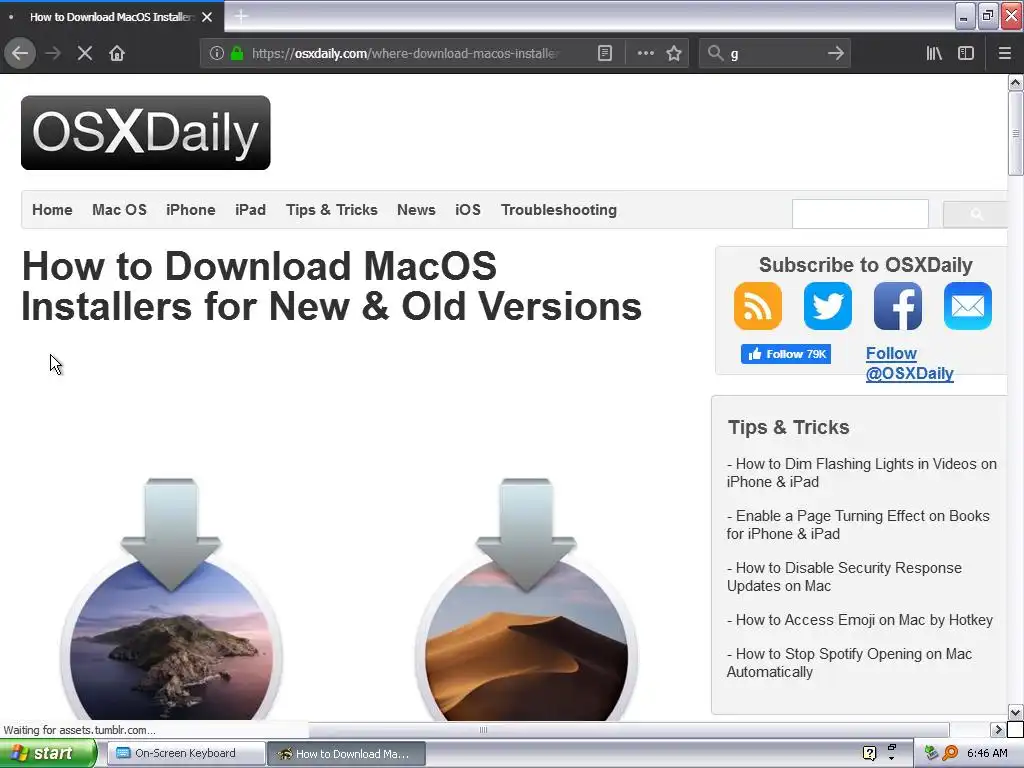
Task: Open a new tab with plus button
Action: pos(241,16)
